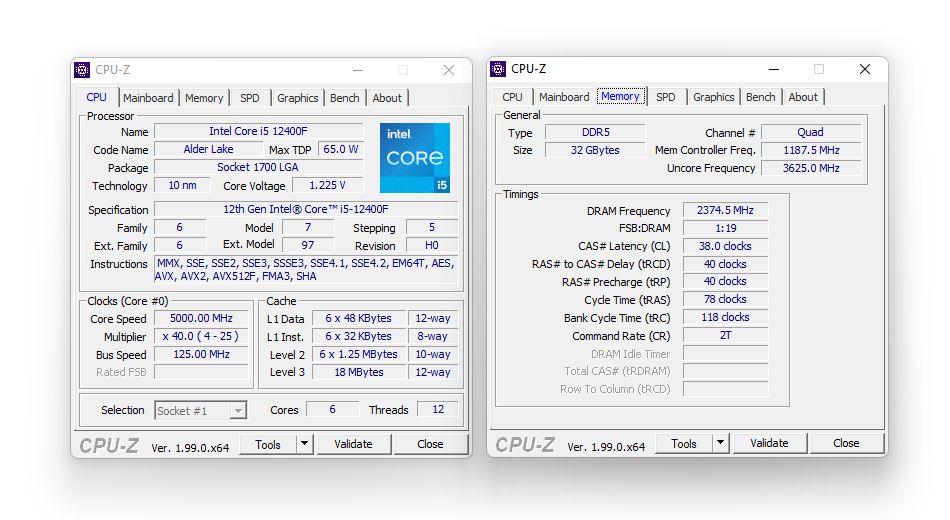Click Channel # value 'Quad'

point(811,132)
